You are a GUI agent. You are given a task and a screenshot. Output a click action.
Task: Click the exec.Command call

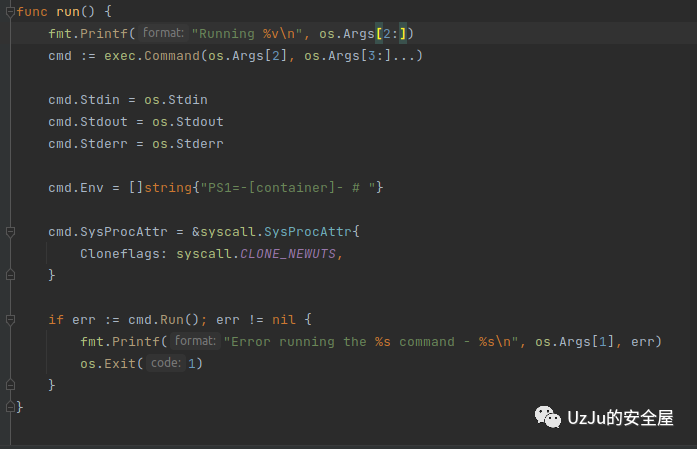(x=152, y=56)
